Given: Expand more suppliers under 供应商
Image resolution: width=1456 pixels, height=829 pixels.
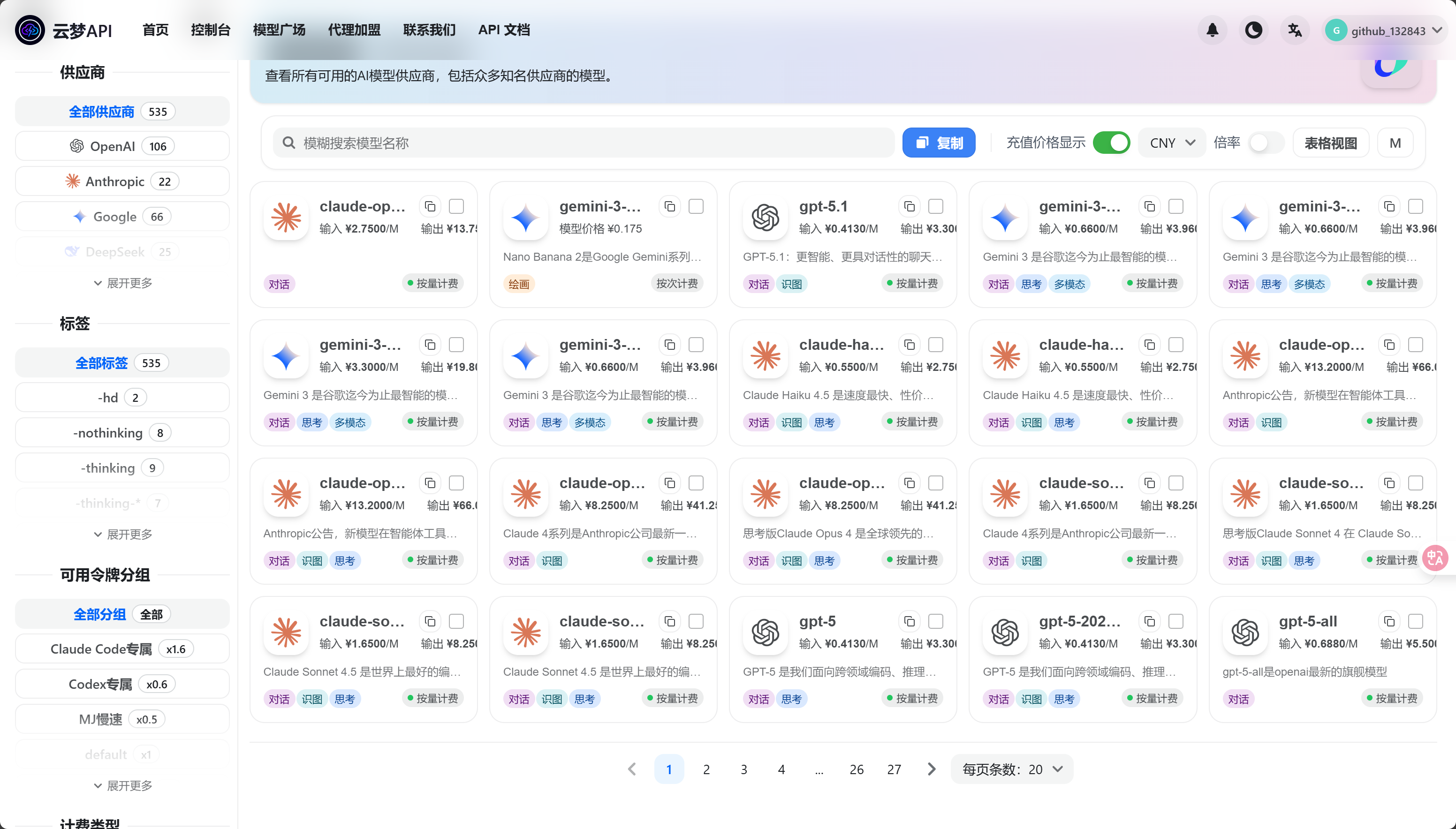Looking at the screenshot, I should [122, 283].
